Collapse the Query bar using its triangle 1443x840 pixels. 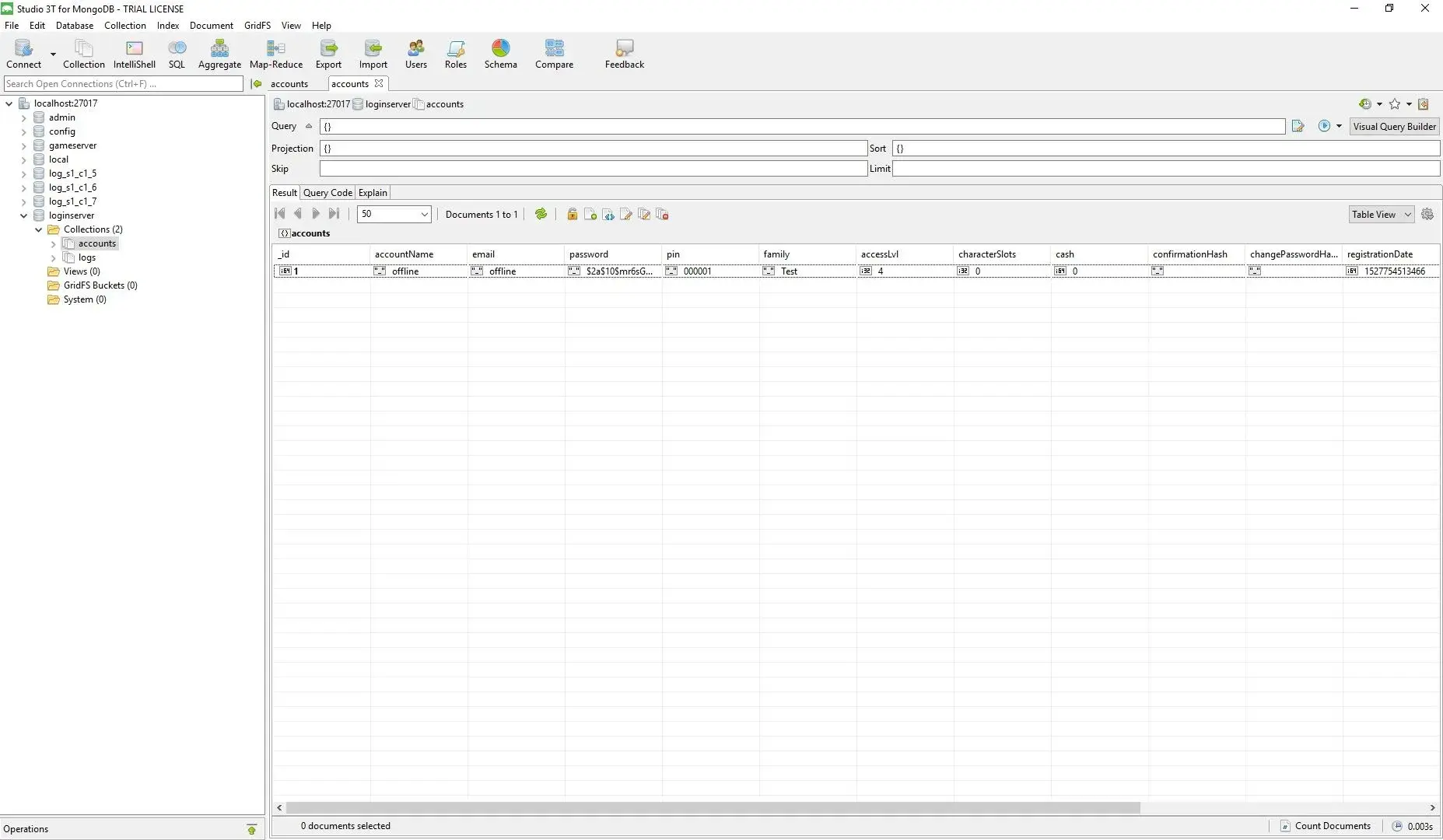coord(308,126)
